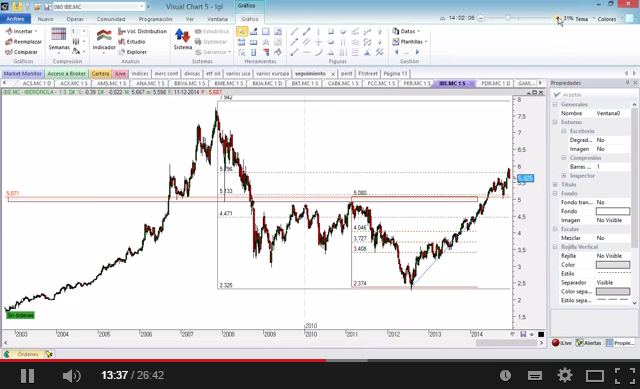
Task: Select the red funnel tool in Herramientas
Action: tap(266, 52)
